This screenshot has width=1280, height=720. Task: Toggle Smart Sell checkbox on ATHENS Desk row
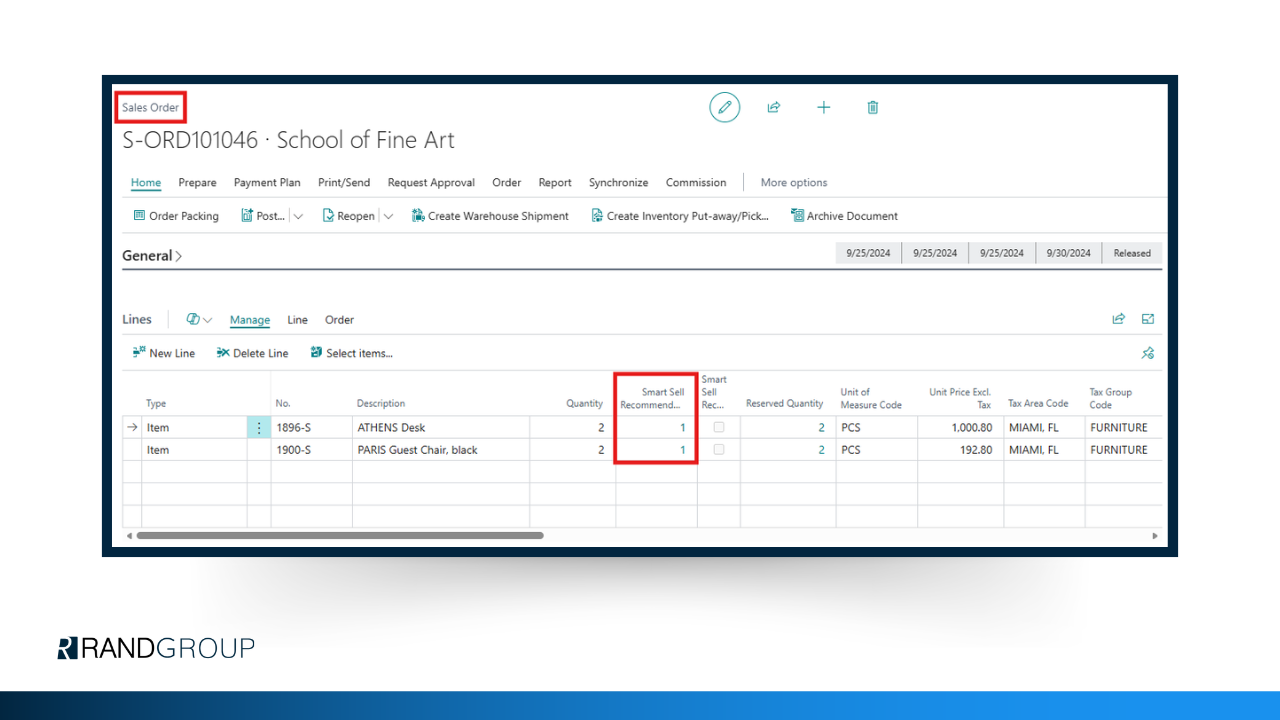pyautogui.click(x=718, y=427)
